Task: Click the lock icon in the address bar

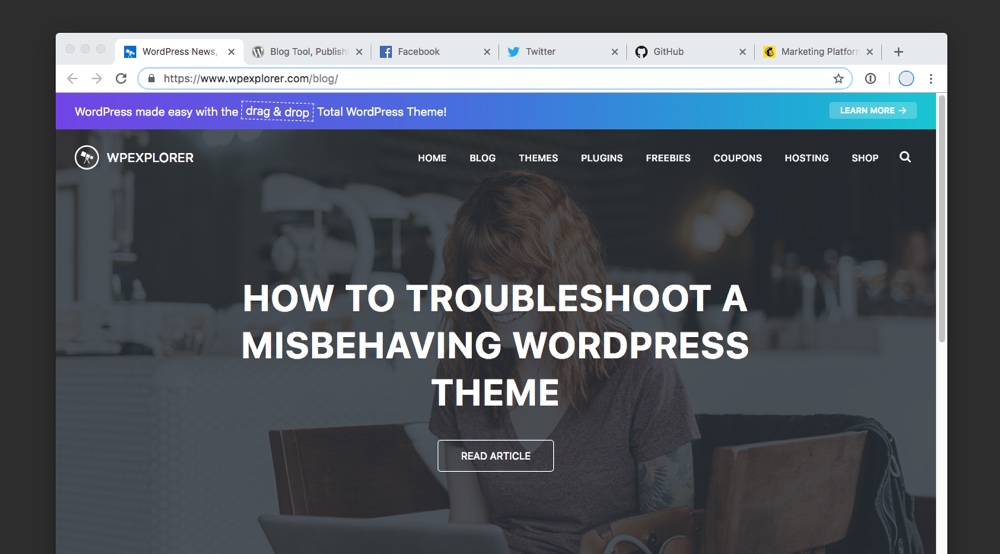Action: (x=151, y=78)
